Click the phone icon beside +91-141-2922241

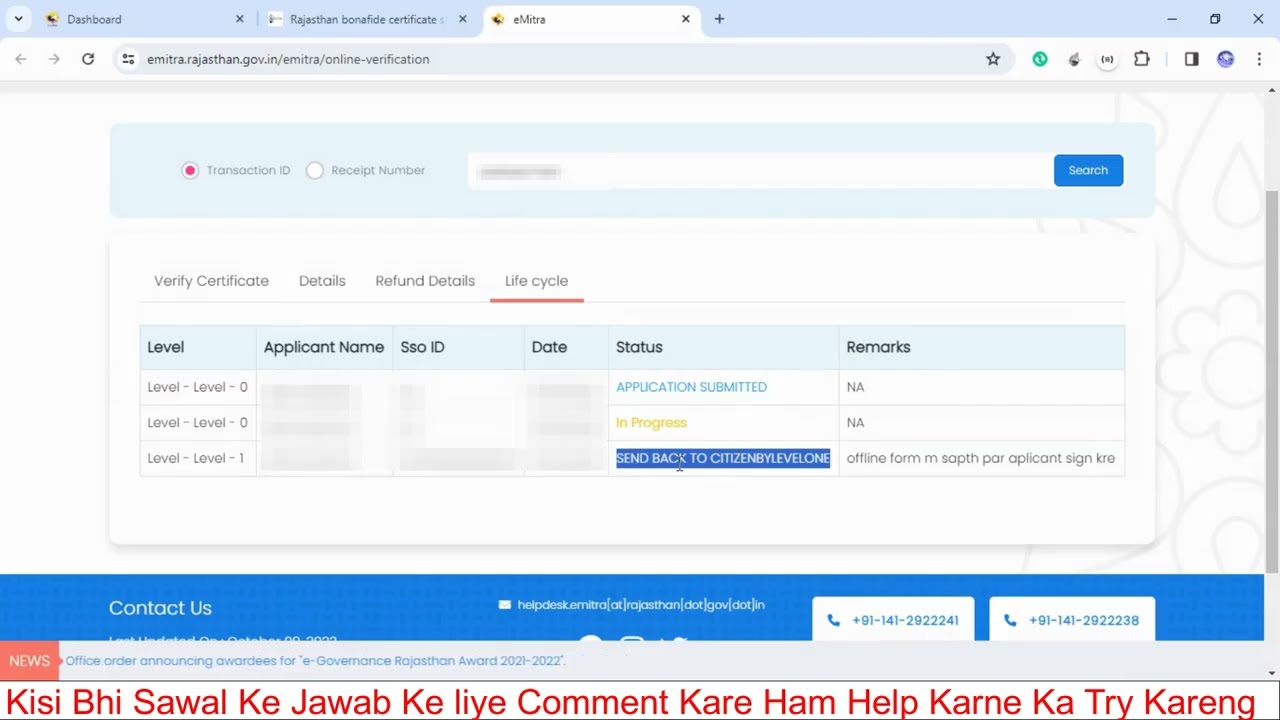click(833, 621)
